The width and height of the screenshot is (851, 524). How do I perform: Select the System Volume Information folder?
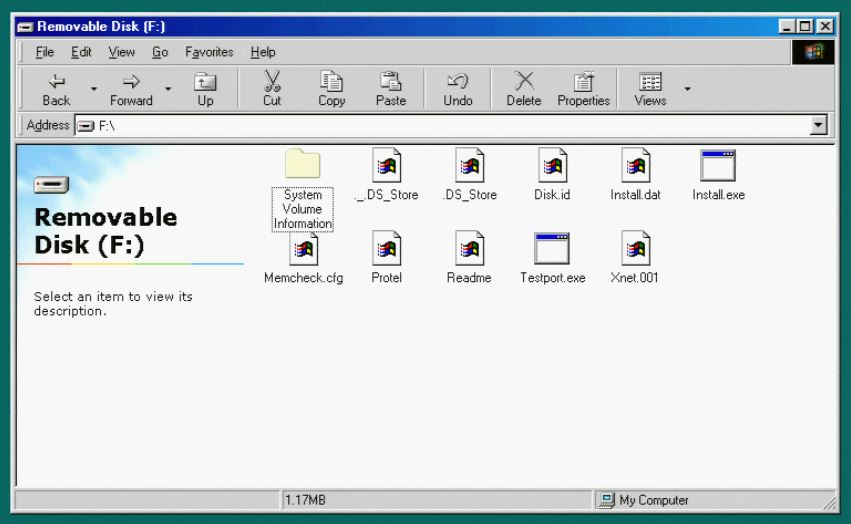click(302, 166)
